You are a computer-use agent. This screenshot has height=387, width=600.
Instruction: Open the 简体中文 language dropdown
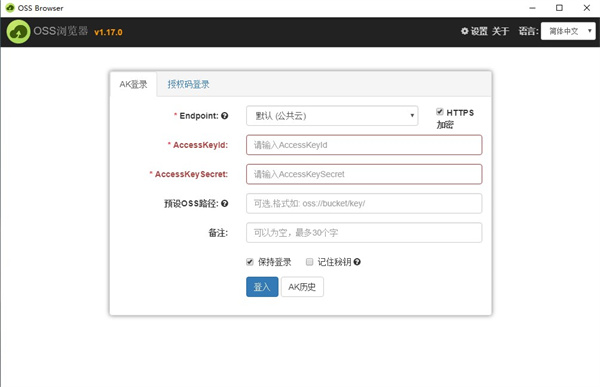568,31
